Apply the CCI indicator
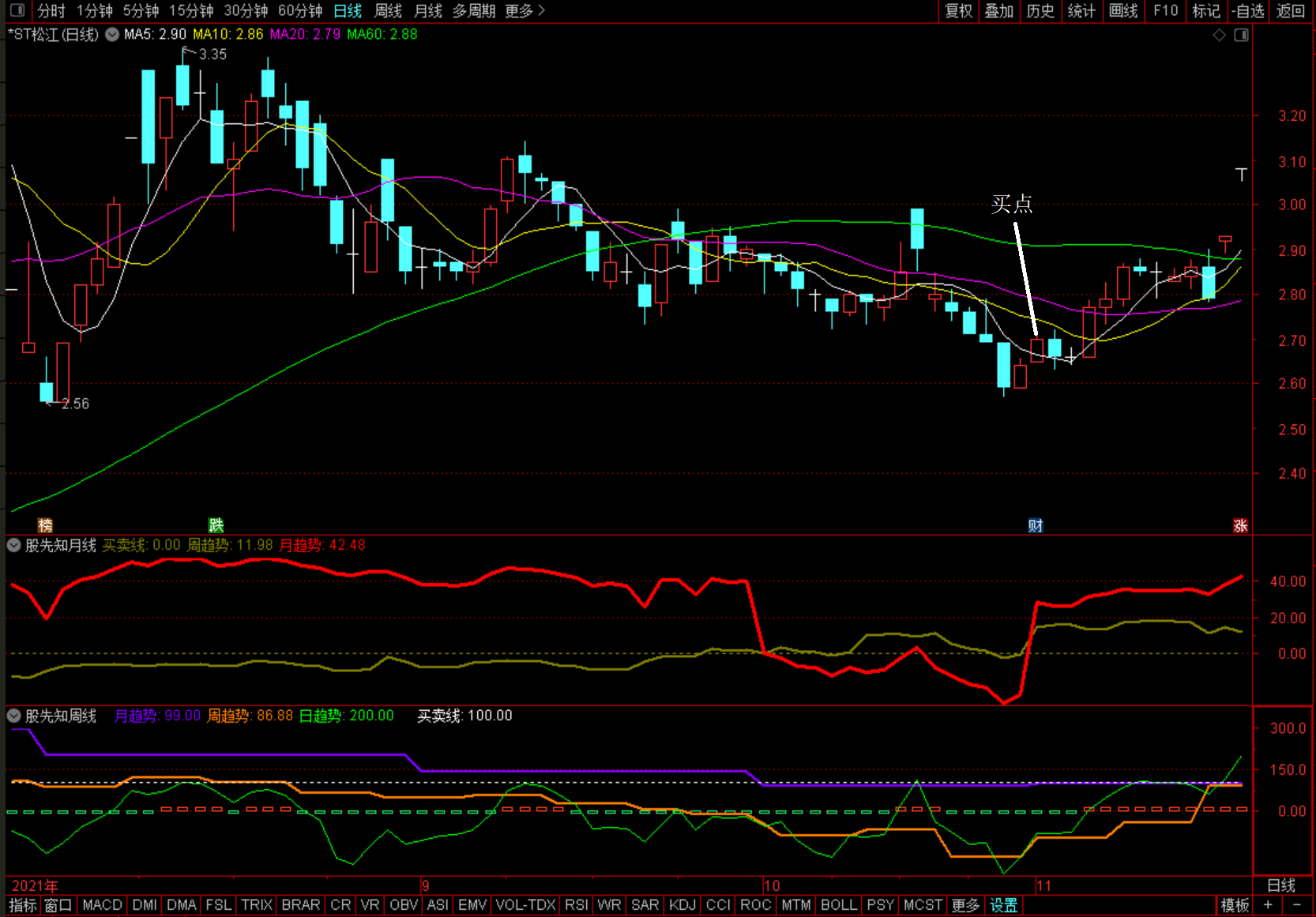This screenshot has height=917, width=1316. [718, 905]
